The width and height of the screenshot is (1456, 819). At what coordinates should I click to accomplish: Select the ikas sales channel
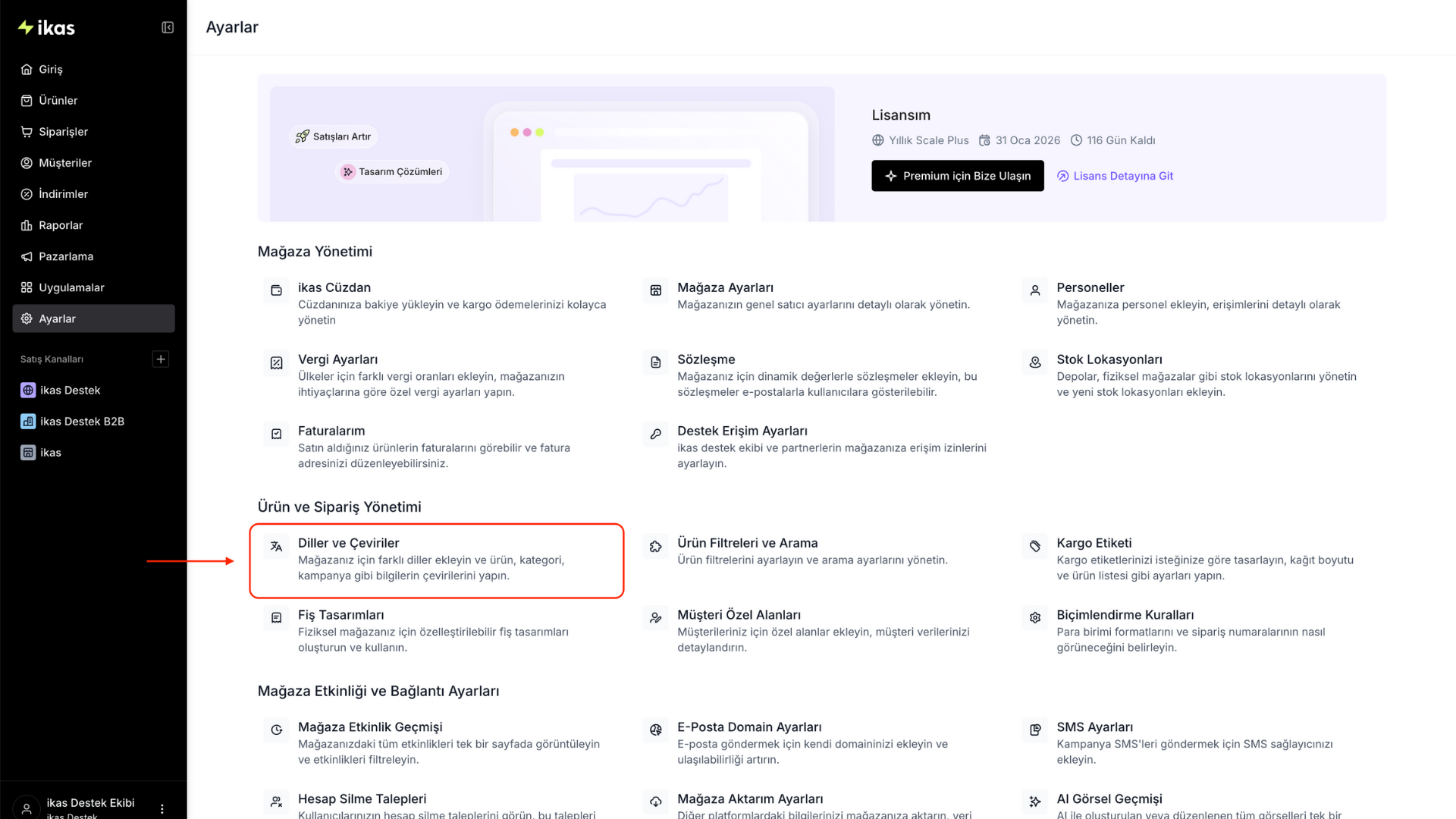coord(93,453)
